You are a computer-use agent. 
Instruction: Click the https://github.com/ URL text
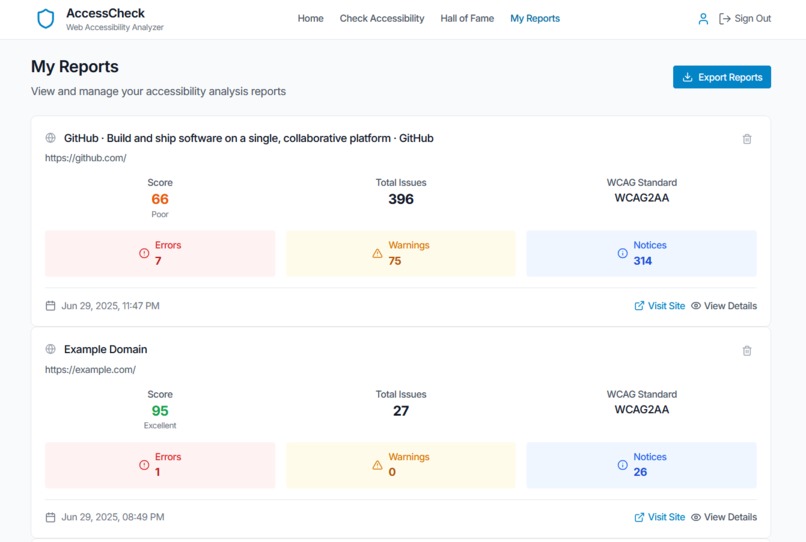[x=85, y=158]
